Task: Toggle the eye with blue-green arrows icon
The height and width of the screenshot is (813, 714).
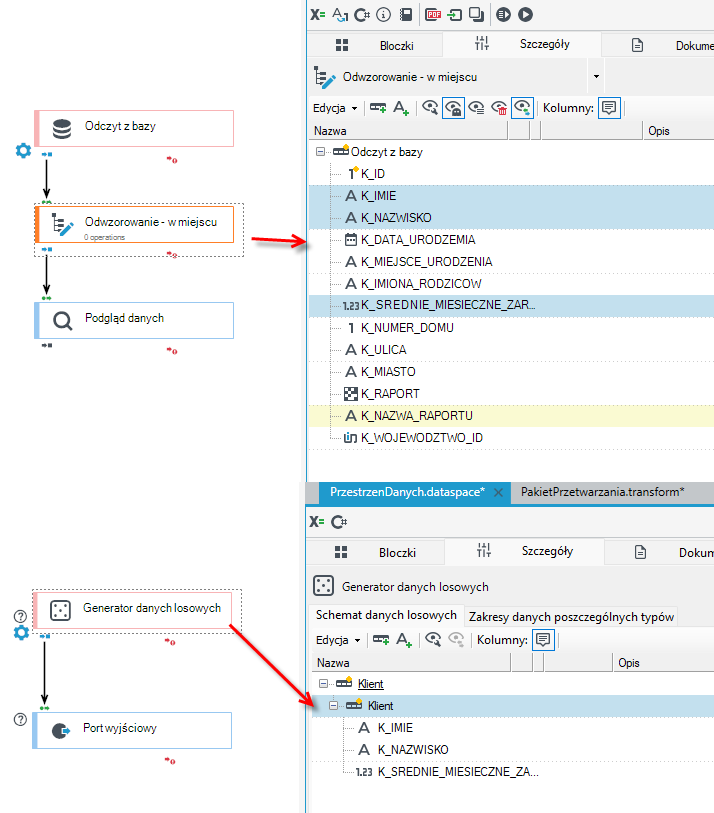Action: [522, 108]
